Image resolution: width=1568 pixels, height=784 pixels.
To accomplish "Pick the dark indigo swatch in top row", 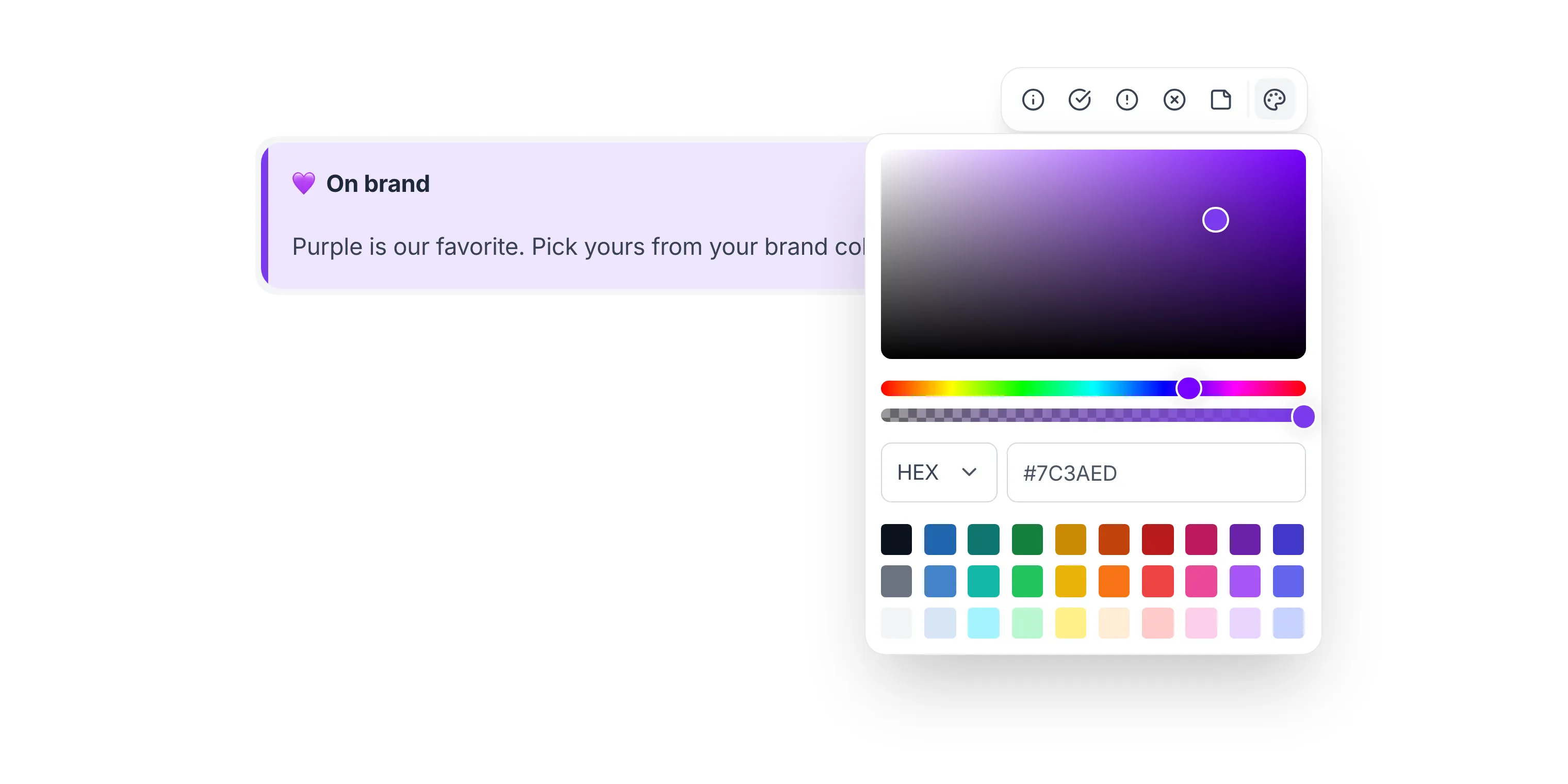I will click(x=1288, y=540).
